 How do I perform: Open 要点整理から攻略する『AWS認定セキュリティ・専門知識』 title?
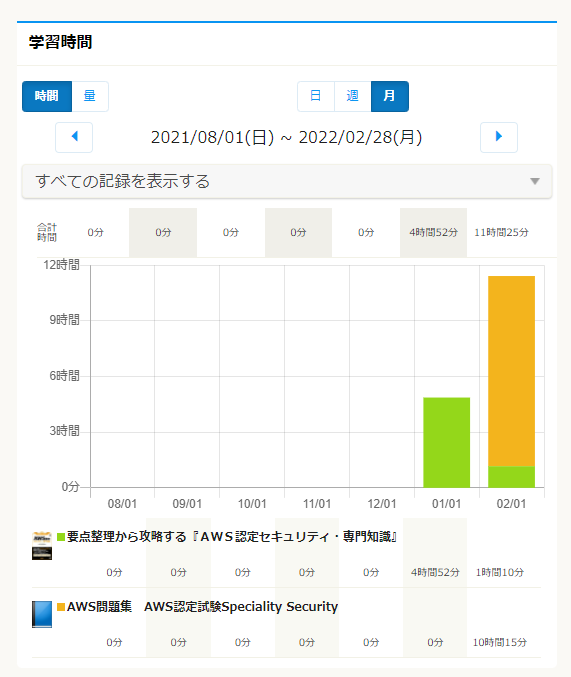click(x=232, y=537)
